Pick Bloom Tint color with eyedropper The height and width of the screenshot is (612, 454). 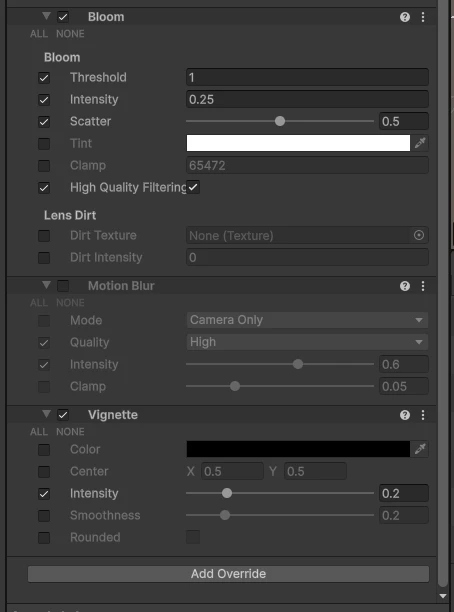pyautogui.click(x=420, y=143)
